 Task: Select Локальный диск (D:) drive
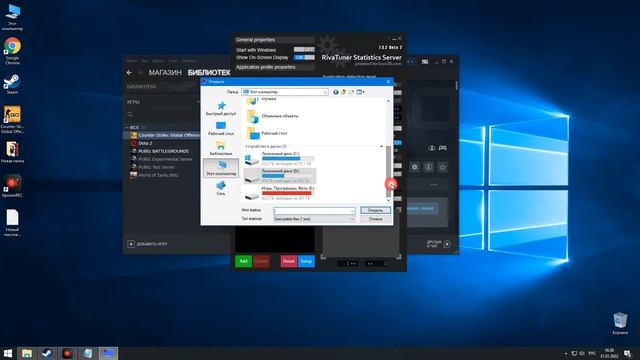(280, 176)
